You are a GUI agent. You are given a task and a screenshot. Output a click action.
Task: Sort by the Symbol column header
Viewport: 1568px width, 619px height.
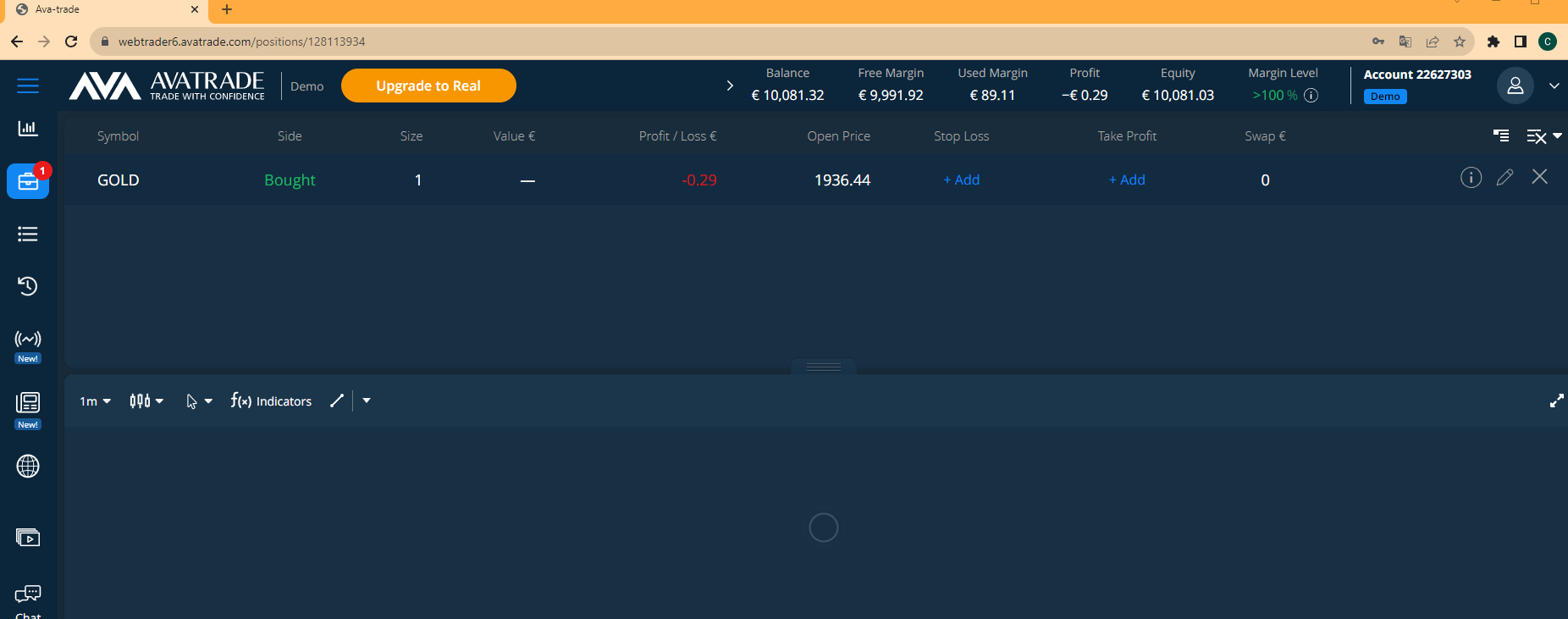[x=118, y=136]
